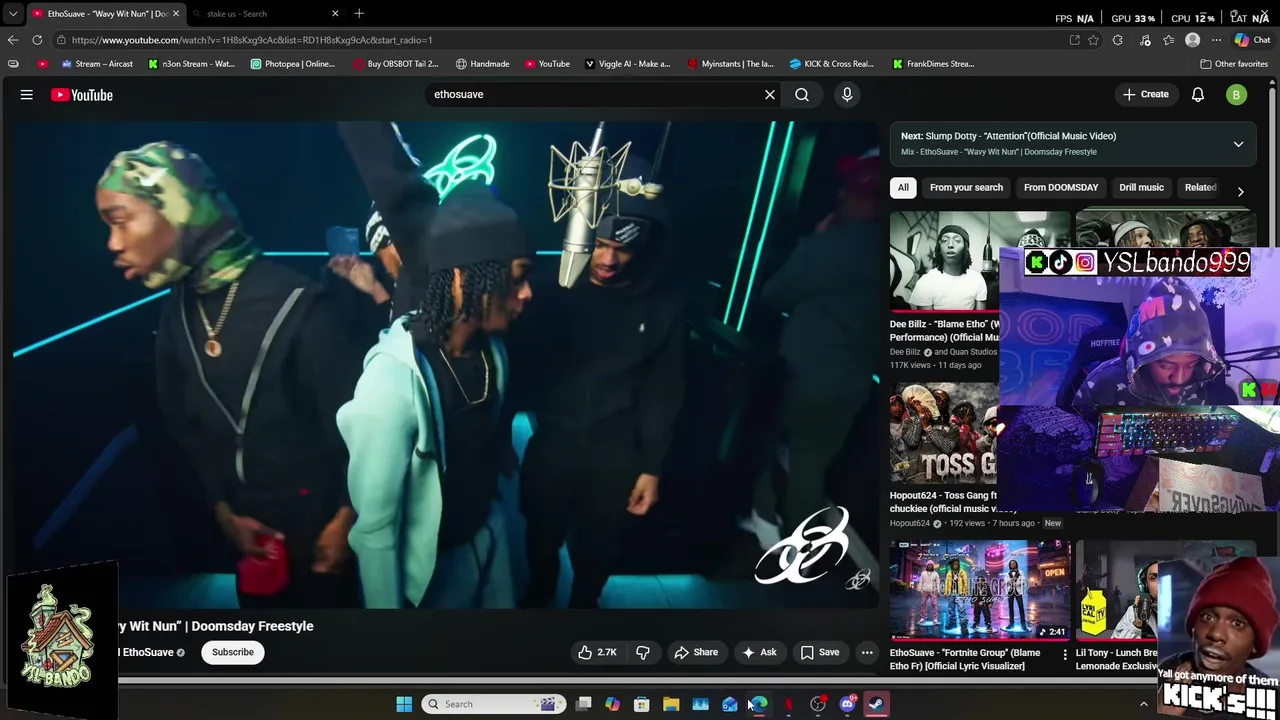This screenshot has width=1280, height=720.
Task: Click the video player area
Action: [446, 365]
